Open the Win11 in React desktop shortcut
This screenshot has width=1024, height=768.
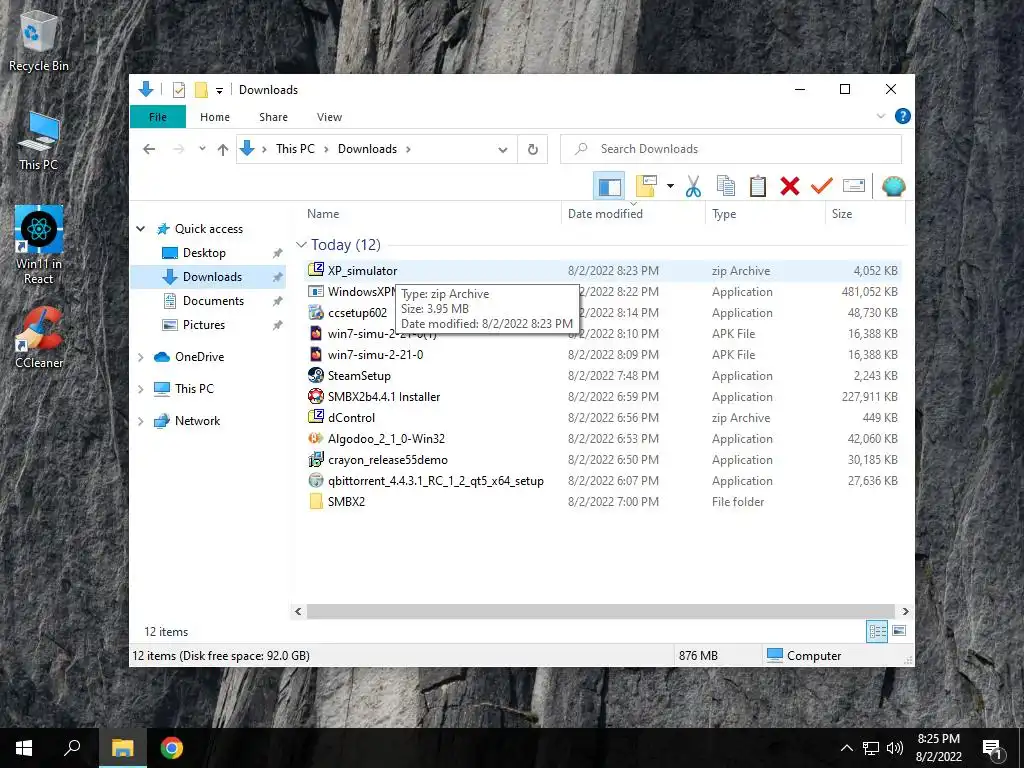39,246
